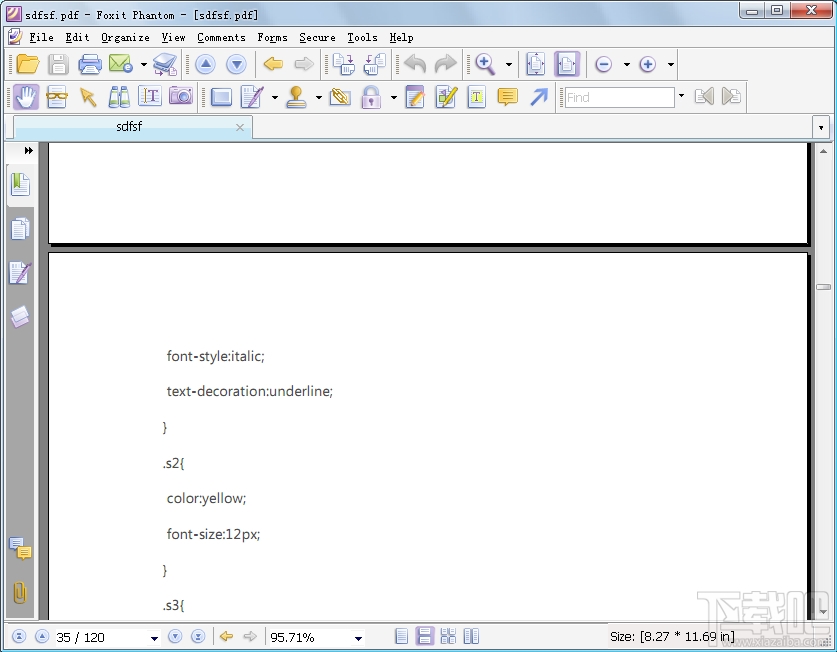Click the Fit Page icon

click(x=535, y=65)
